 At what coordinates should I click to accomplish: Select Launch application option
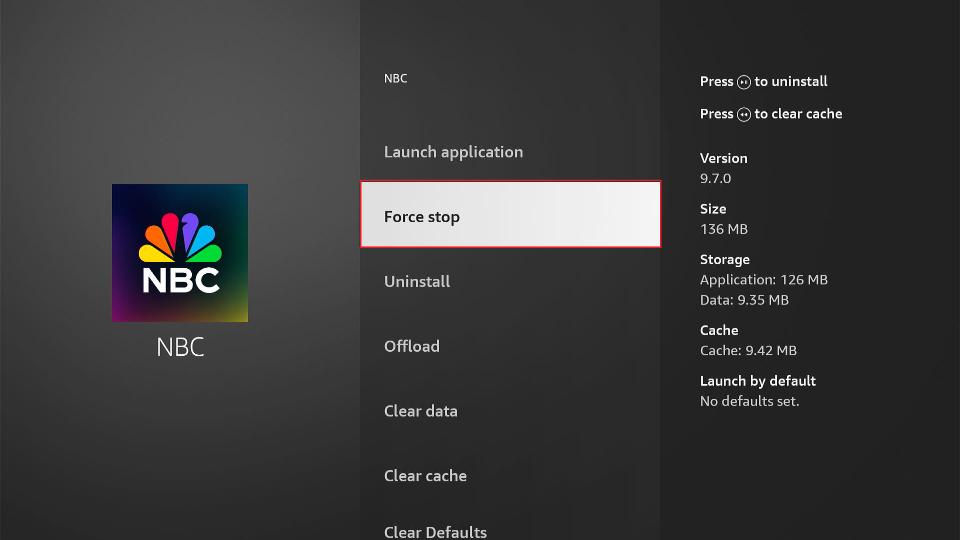pyautogui.click(x=511, y=152)
